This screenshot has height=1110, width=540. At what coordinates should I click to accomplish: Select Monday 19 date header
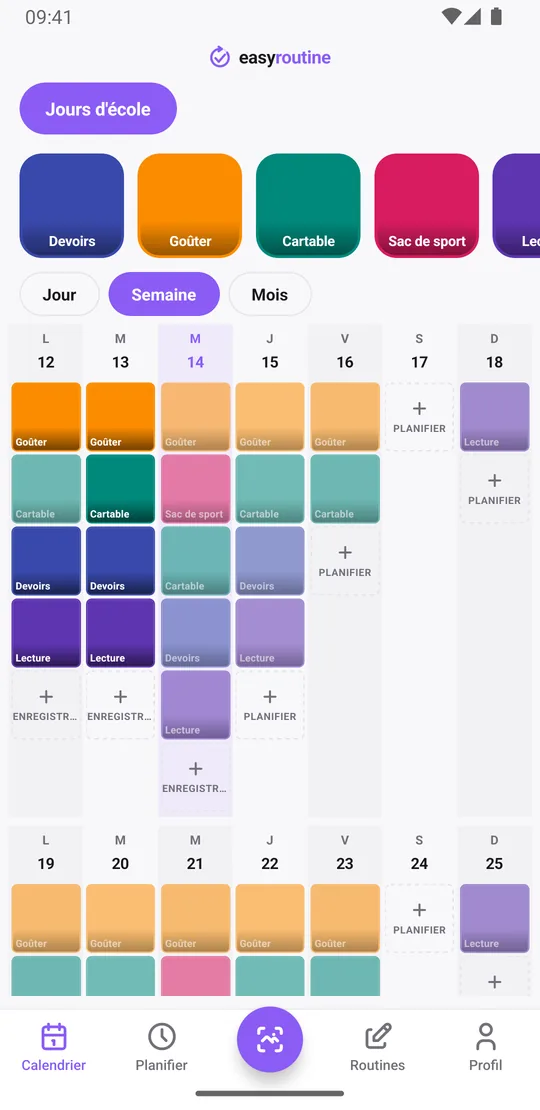46,853
